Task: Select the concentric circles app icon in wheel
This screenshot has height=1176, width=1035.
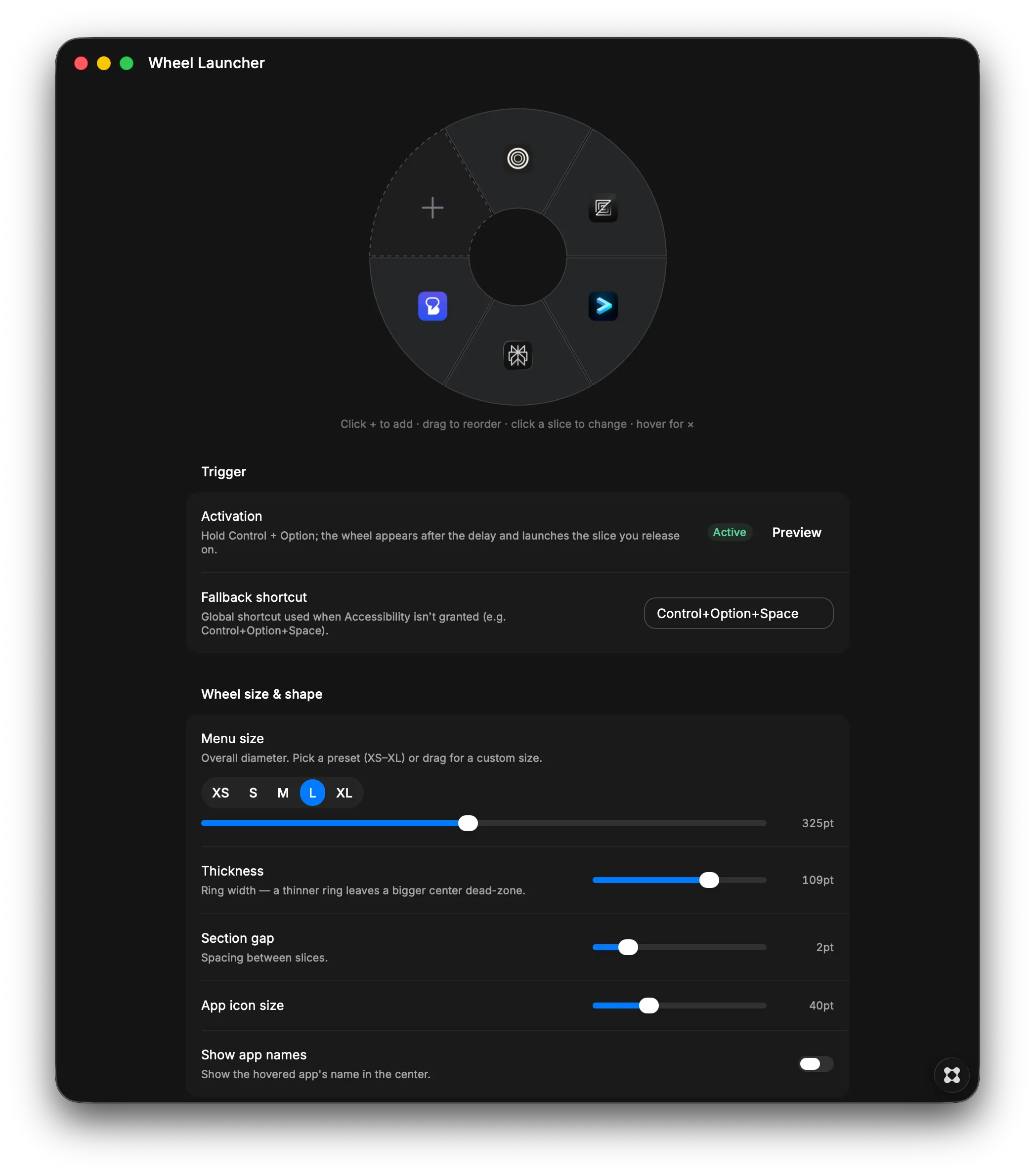Action: [x=517, y=158]
